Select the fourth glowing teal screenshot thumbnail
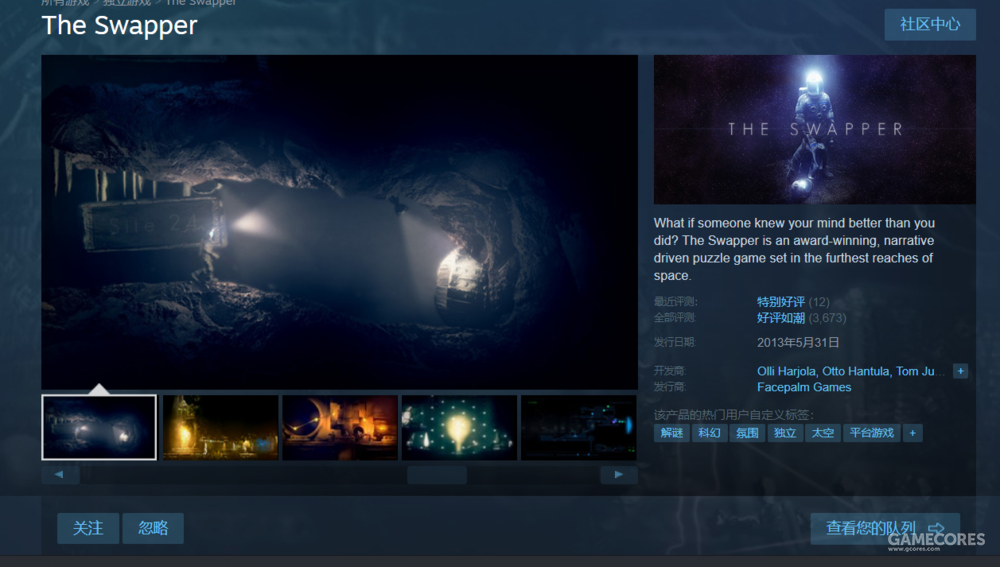This screenshot has height=567, width=1000. tap(459, 427)
